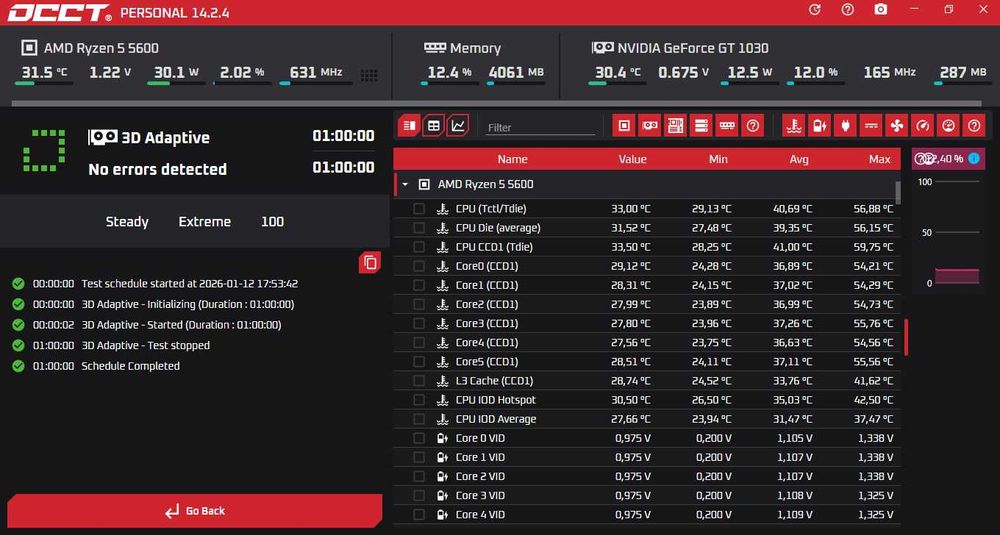Image resolution: width=1000 pixels, height=535 pixels.
Task: Tick the CPU IOD Average checkbox
Action: 418,419
